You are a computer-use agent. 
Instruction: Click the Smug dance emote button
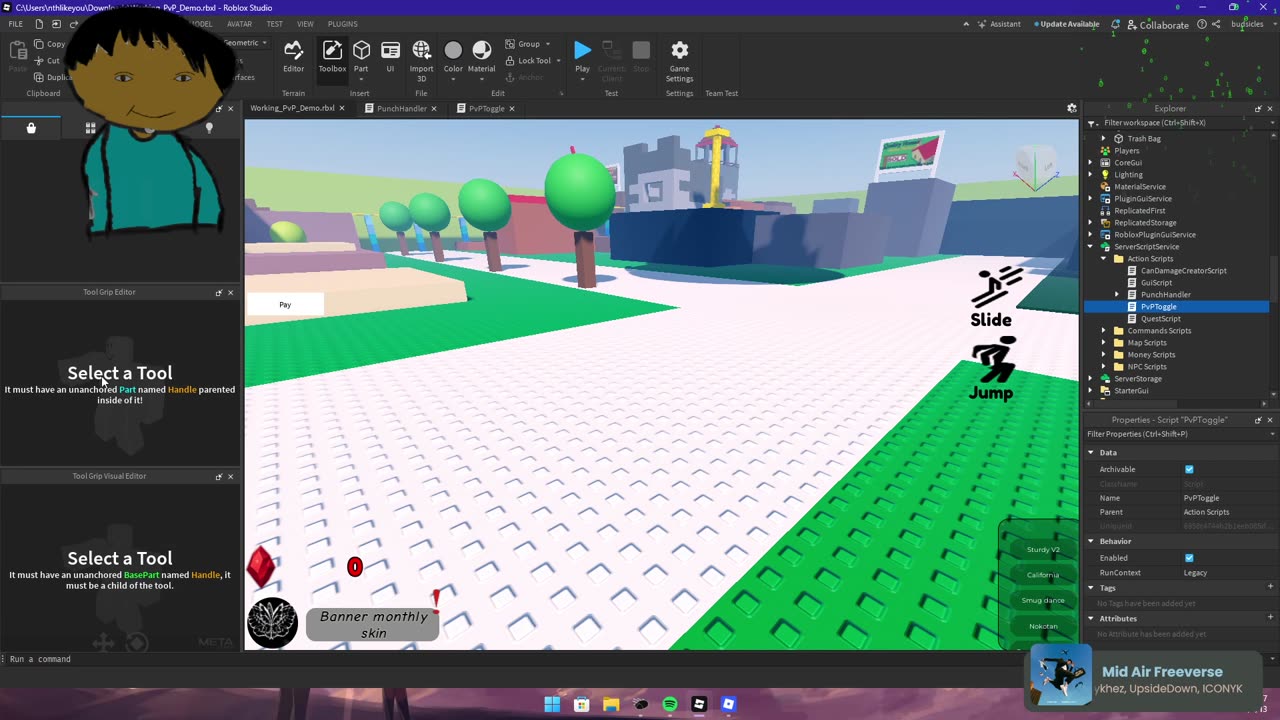pos(1043,600)
